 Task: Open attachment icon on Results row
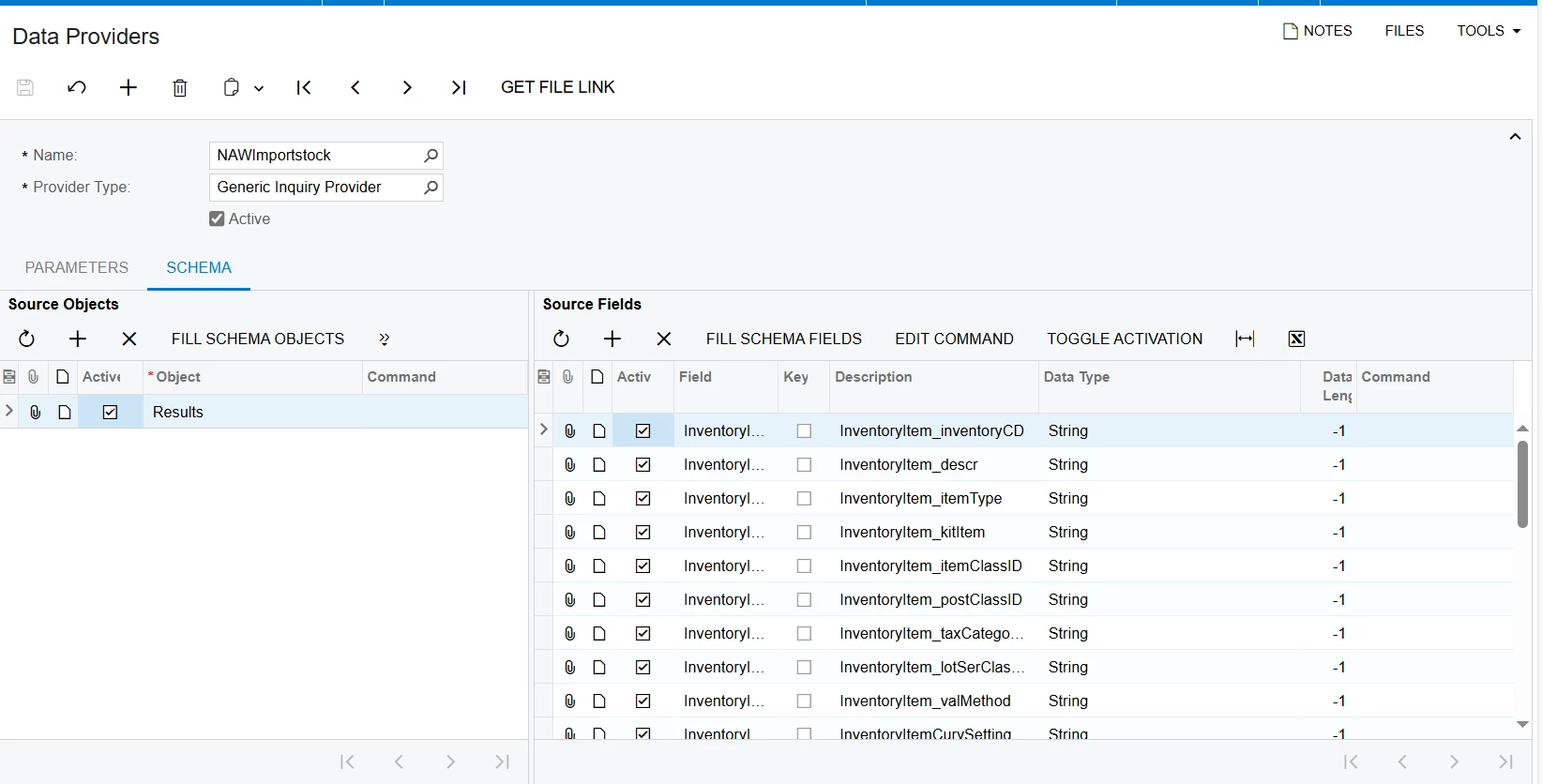[35, 412]
